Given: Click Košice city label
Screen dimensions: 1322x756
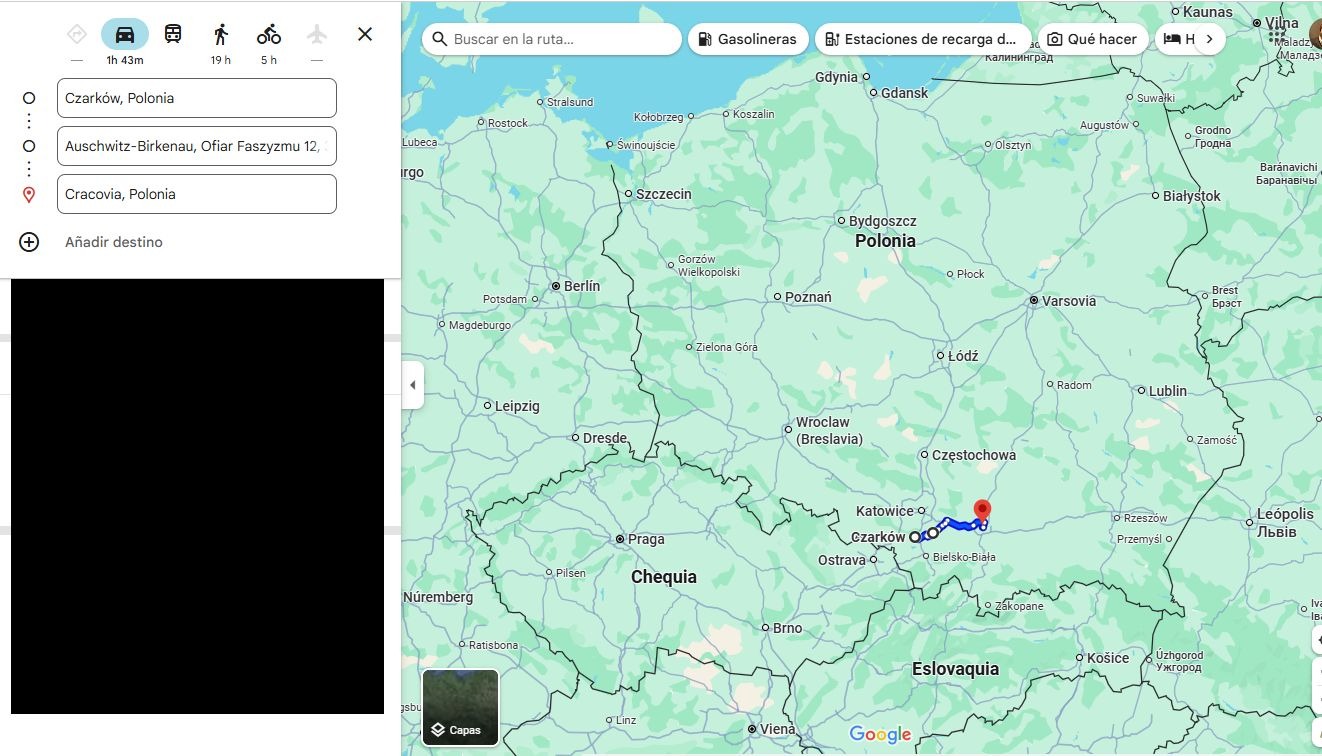Looking at the screenshot, I should pyautogui.click(x=1108, y=658).
